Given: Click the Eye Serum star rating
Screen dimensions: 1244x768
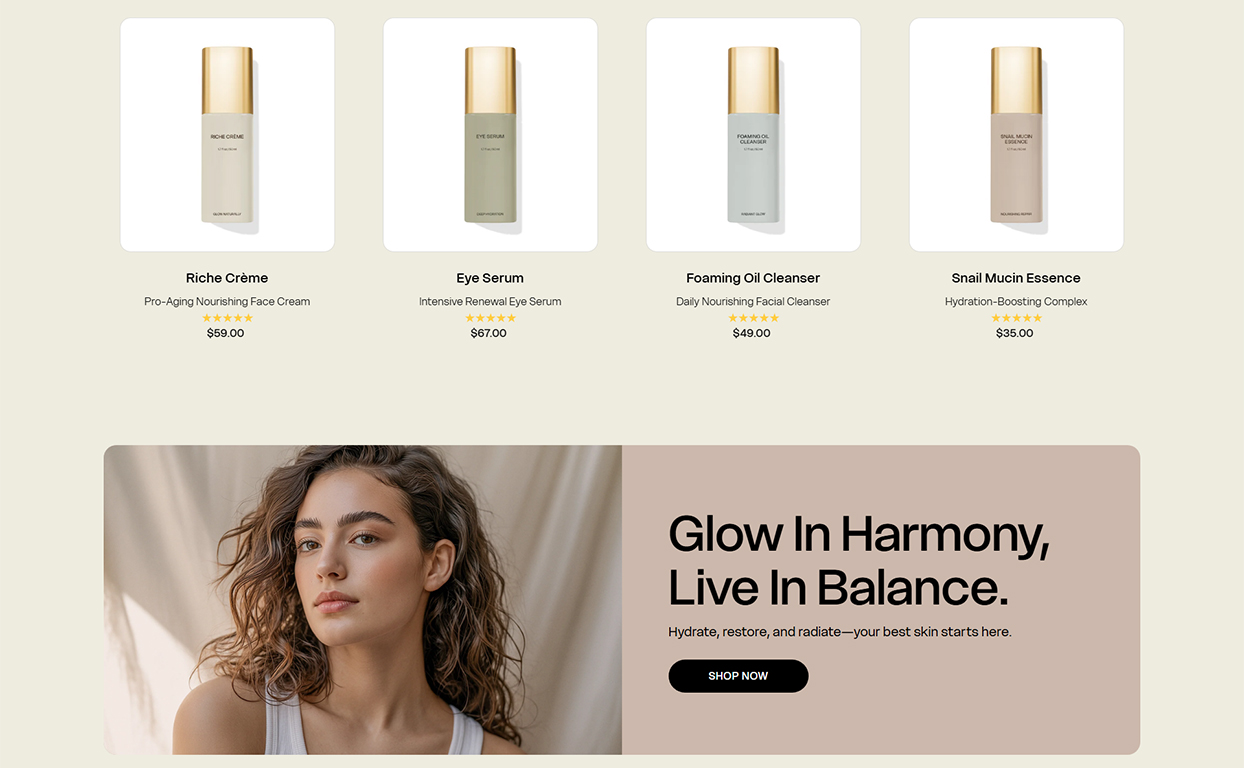Looking at the screenshot, I should (490, 318).
